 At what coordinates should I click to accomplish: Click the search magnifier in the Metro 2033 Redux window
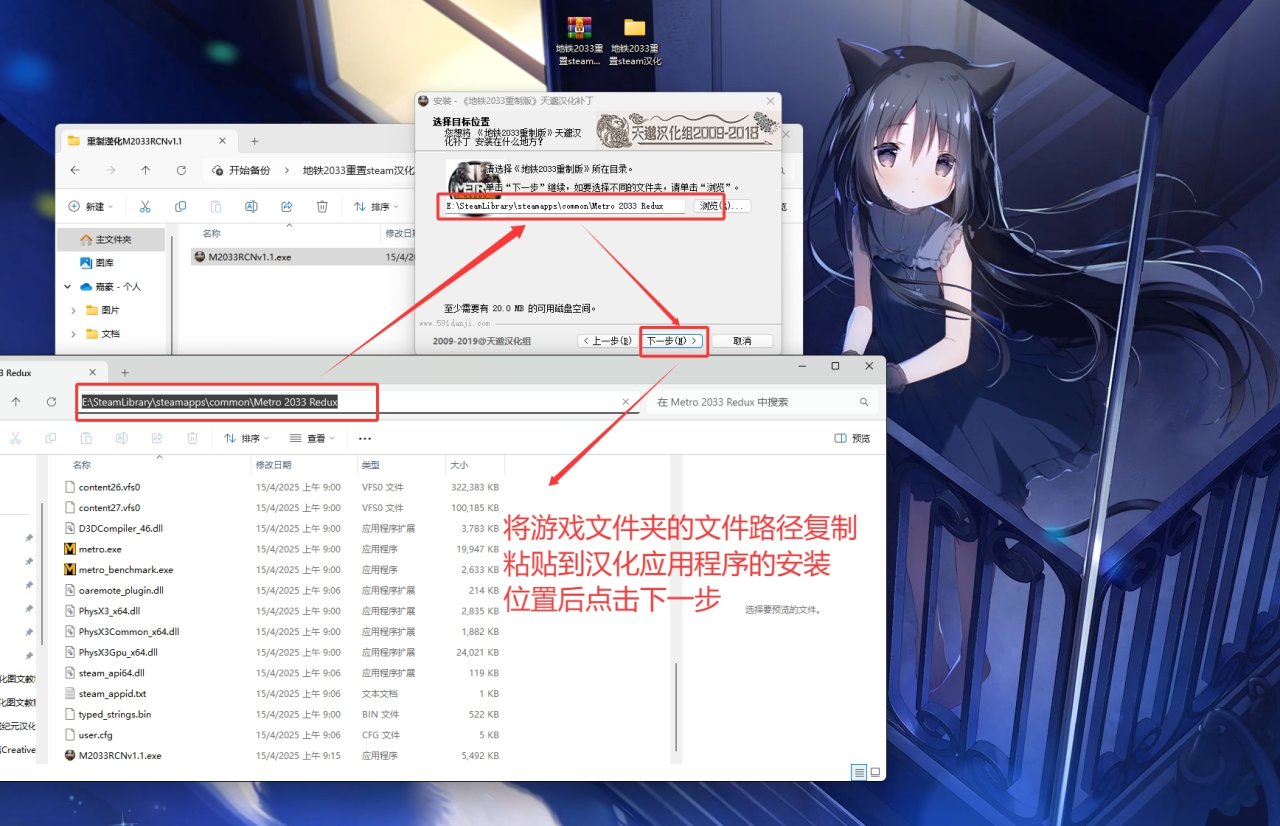[864, 402]
